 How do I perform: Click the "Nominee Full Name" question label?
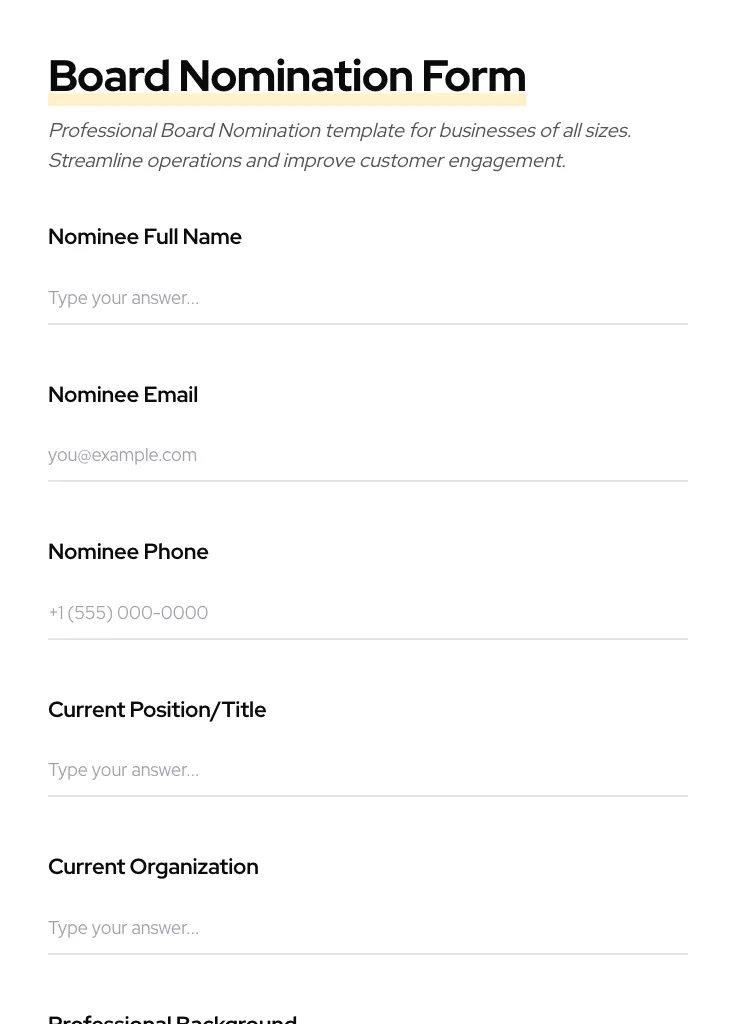145,237
